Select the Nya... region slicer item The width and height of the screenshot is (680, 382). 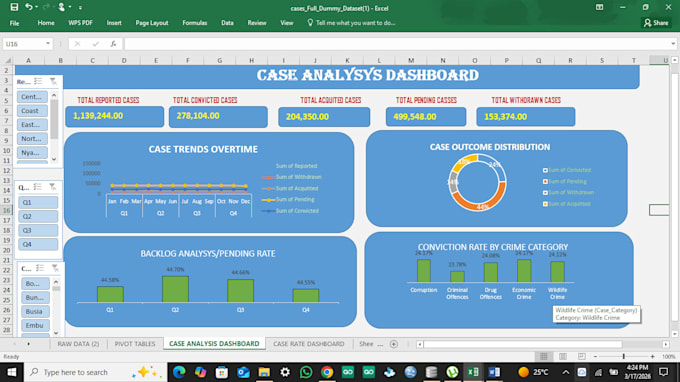(32, 153)
